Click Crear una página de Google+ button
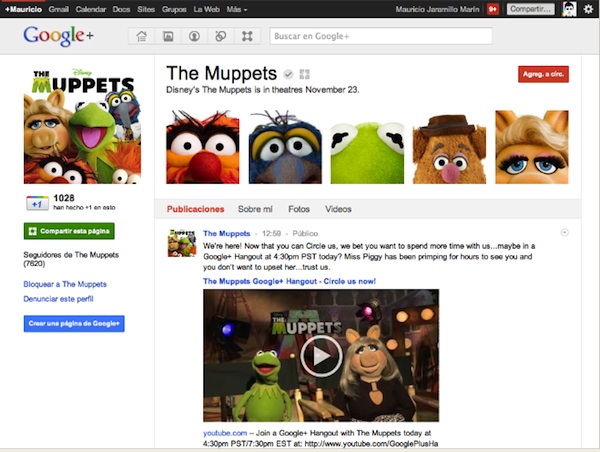Image resolution: width=600 pixels, height=452 pixels. pos(74,323)
